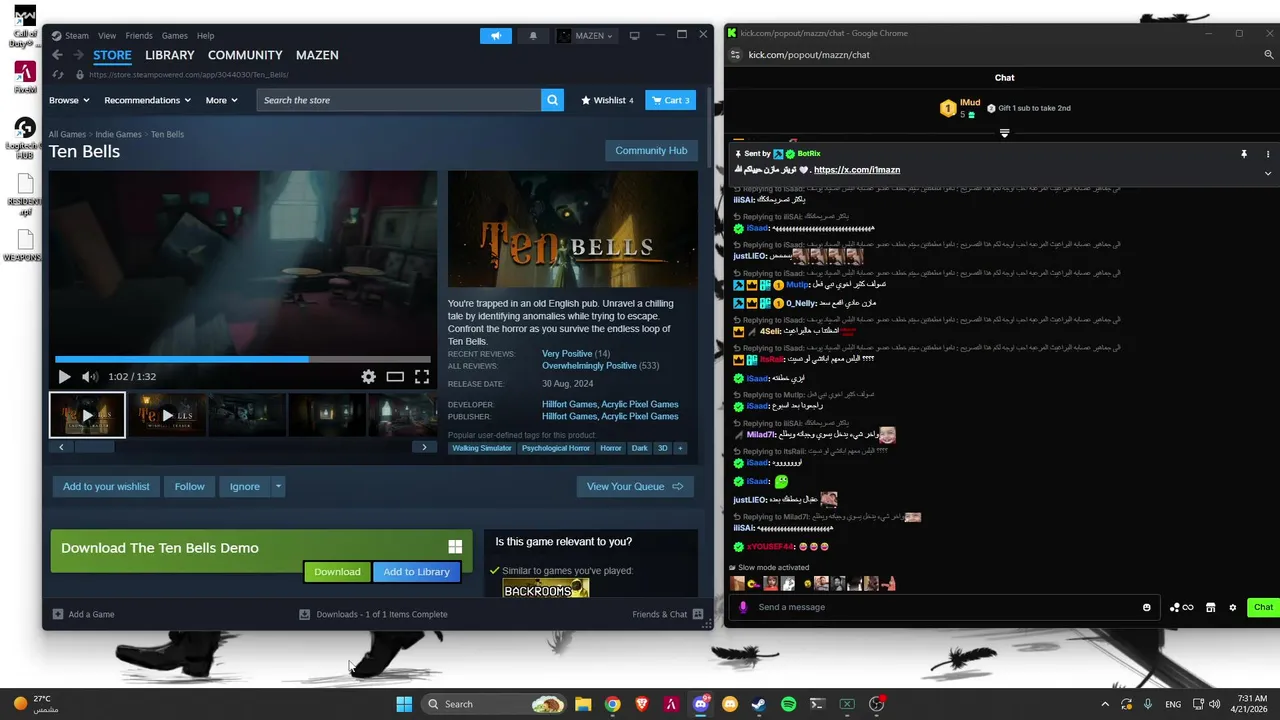Open Steam Big Picture mode icon

(634, 36)
